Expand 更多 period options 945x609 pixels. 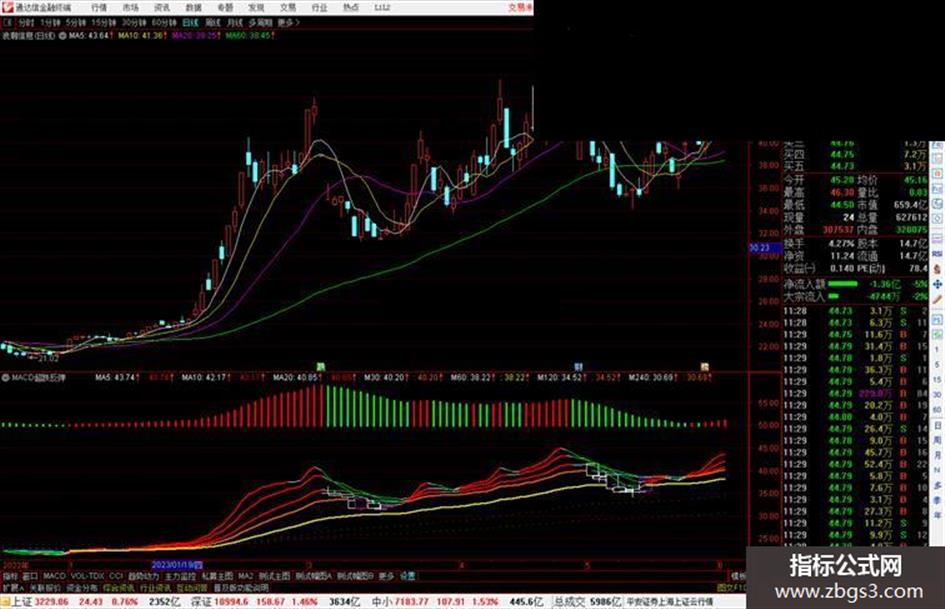pyautogui.click(x=288, y=23)
